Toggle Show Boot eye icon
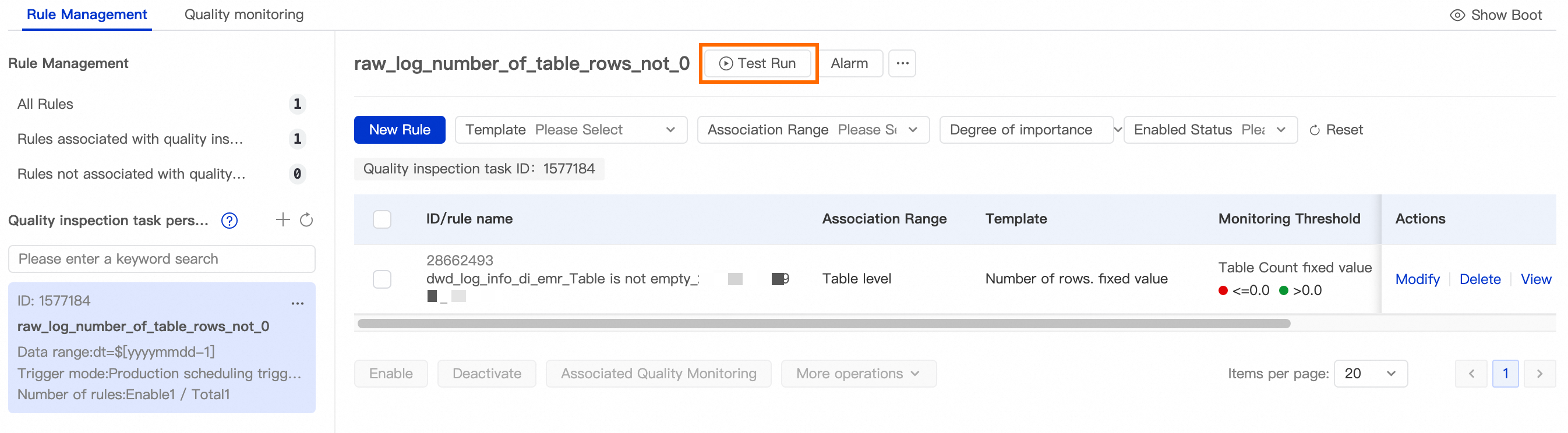Image resolution: width=1568 pixels, height=433 pixels. 1457,15
